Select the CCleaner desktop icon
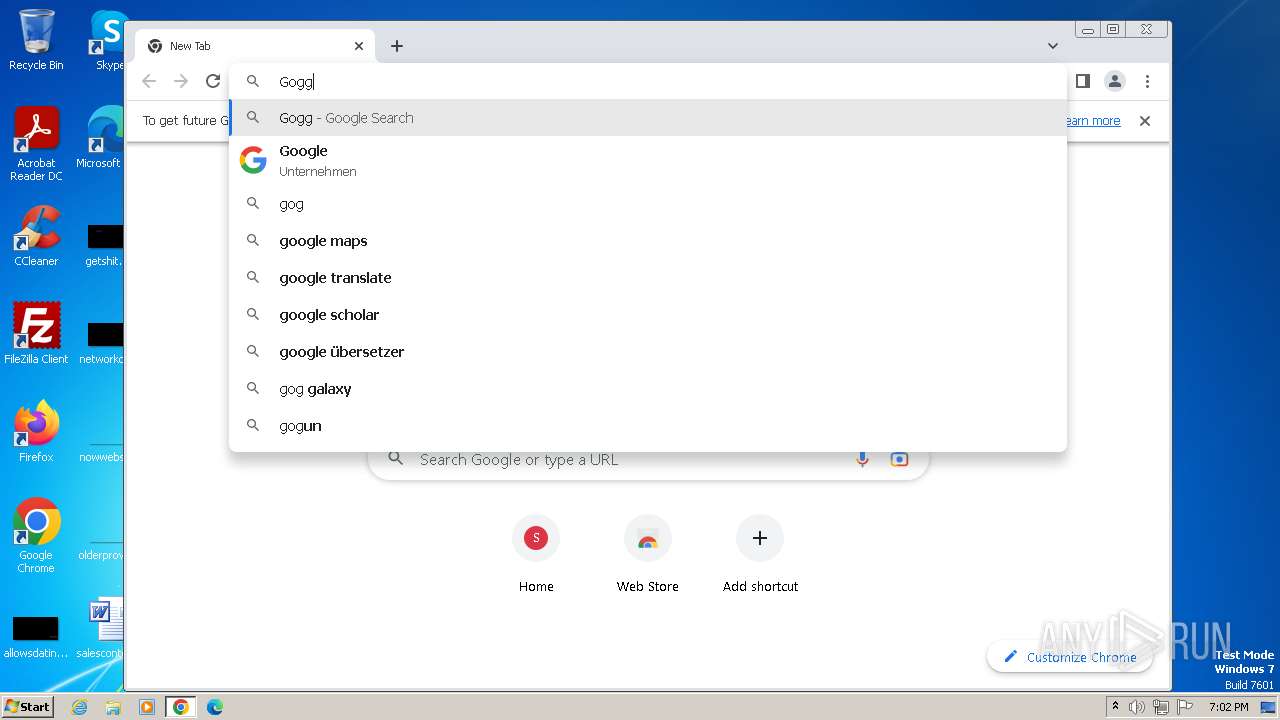The image size is (1280, 720). 36,236
